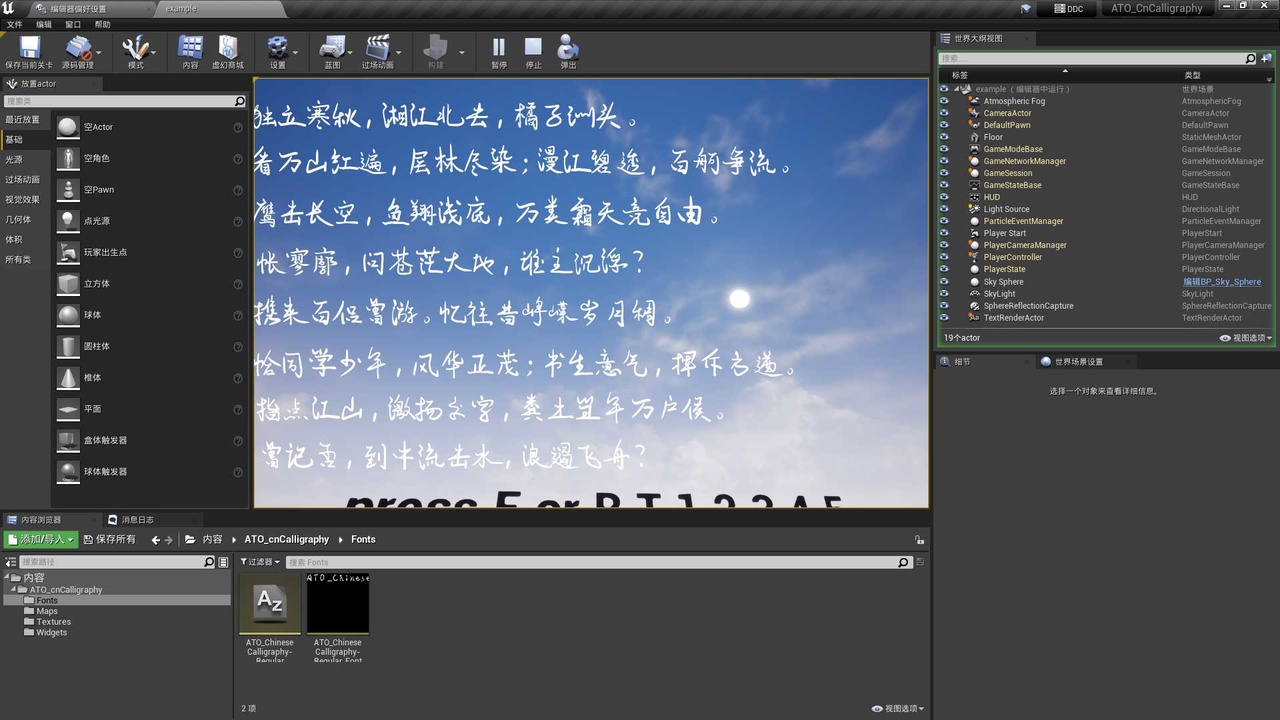Choose the Cone (椎体) shape icon

(x=68, y=377)
